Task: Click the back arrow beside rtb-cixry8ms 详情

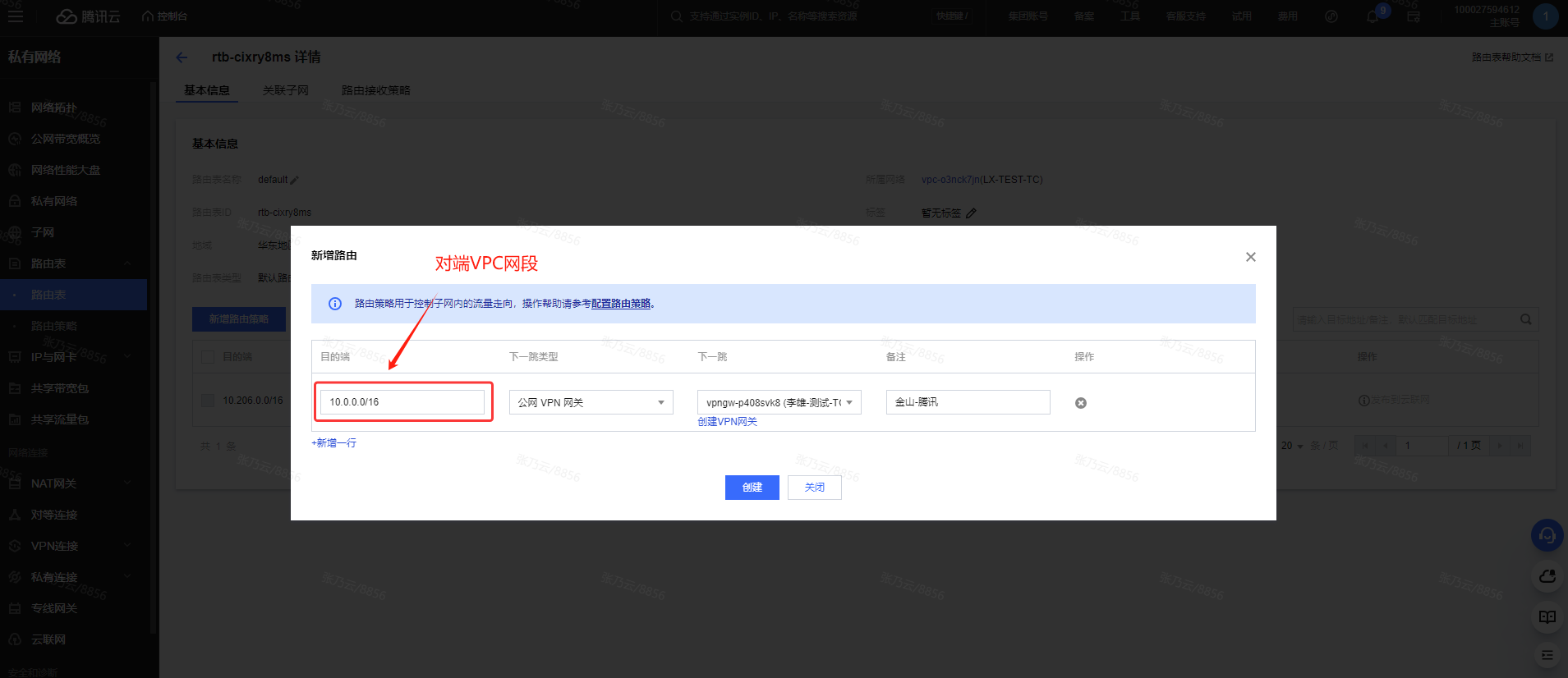Action: [182, 57]
